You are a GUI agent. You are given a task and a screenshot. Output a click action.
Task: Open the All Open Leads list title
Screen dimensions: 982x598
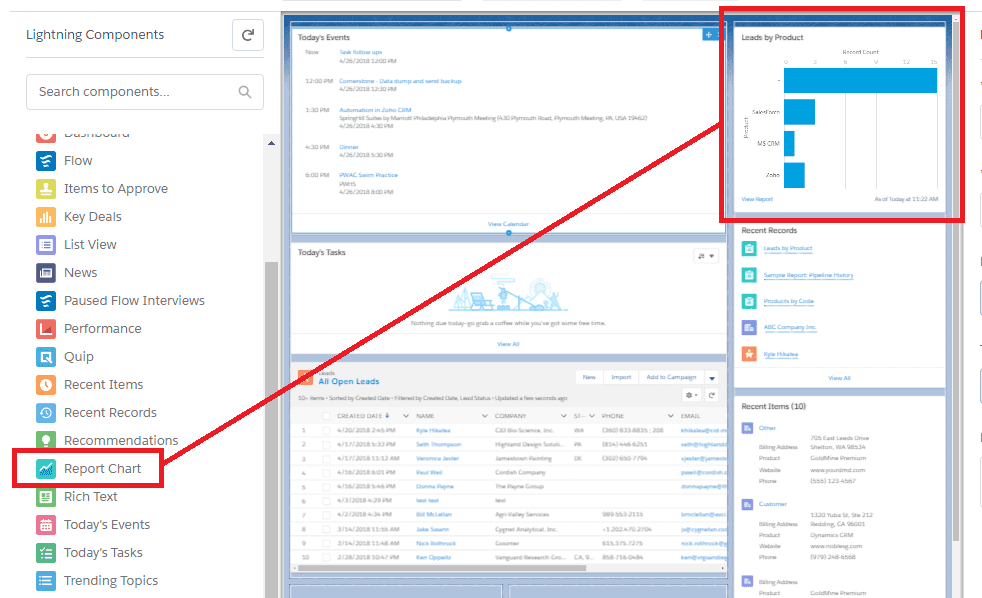point(349,381)
